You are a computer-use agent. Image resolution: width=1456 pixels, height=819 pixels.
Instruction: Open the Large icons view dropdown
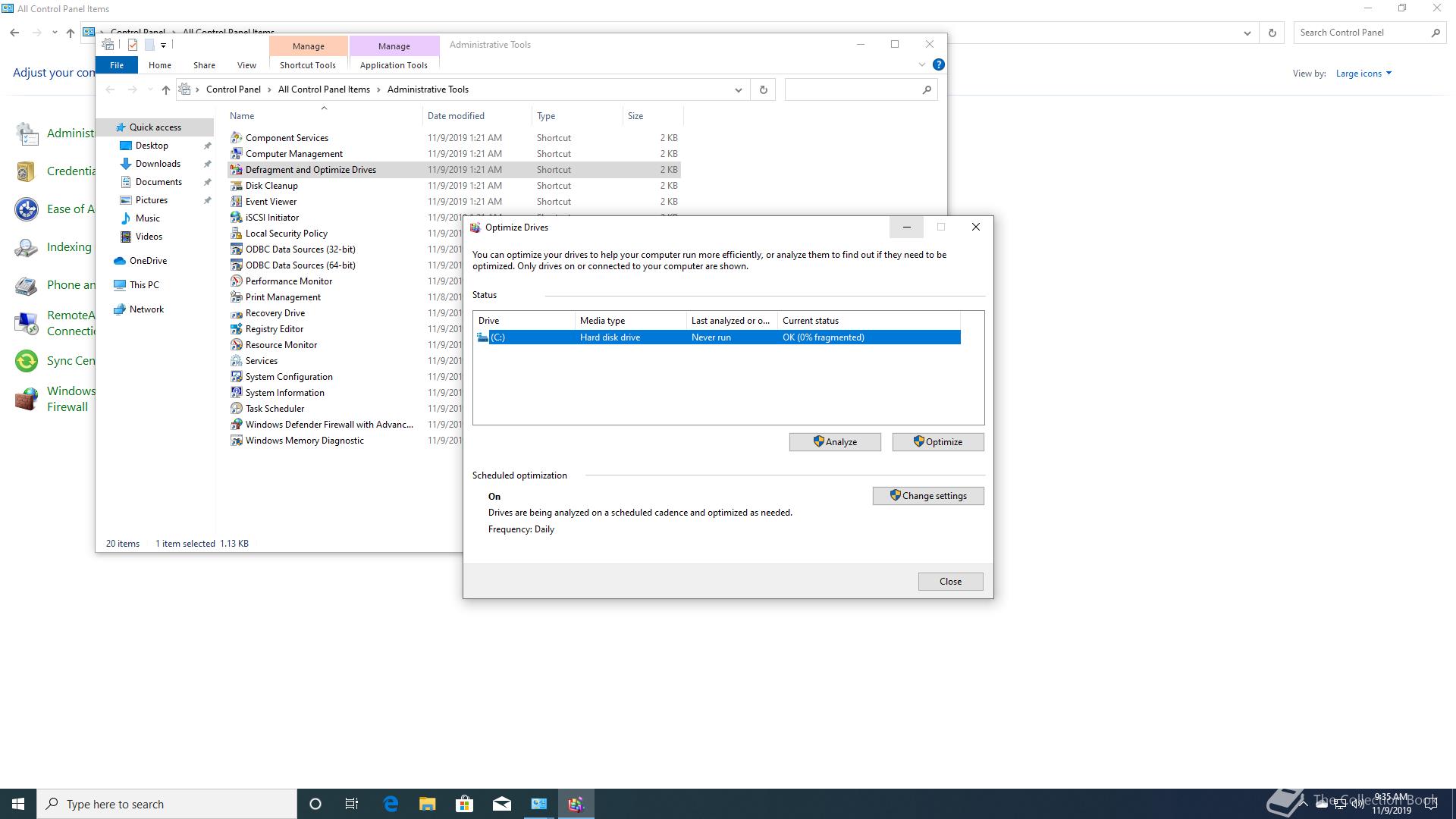coord(1363,74)
